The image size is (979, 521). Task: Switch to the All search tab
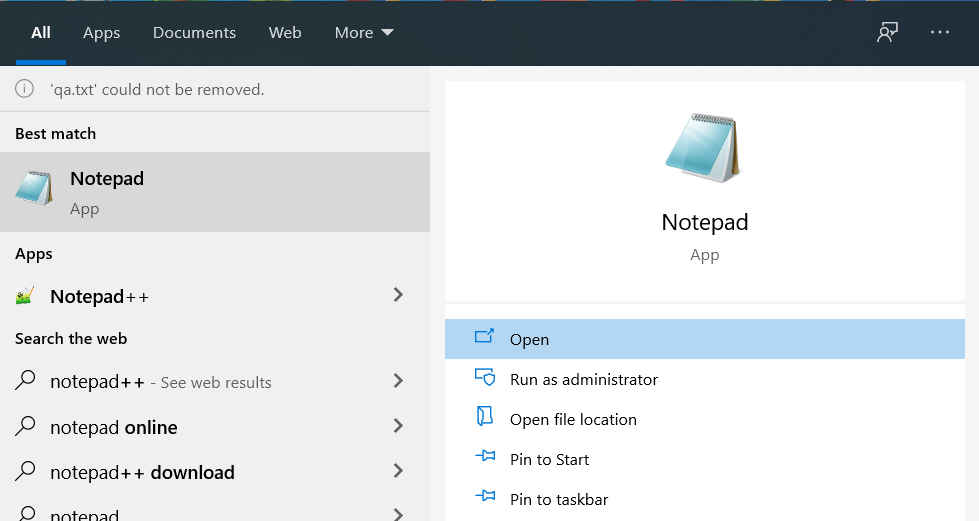[41, 32]
